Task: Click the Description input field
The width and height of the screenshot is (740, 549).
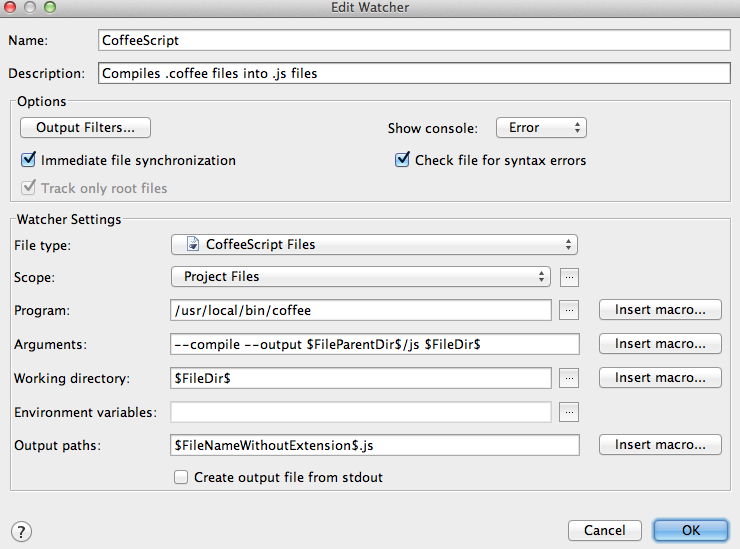Action: point(414,73)
